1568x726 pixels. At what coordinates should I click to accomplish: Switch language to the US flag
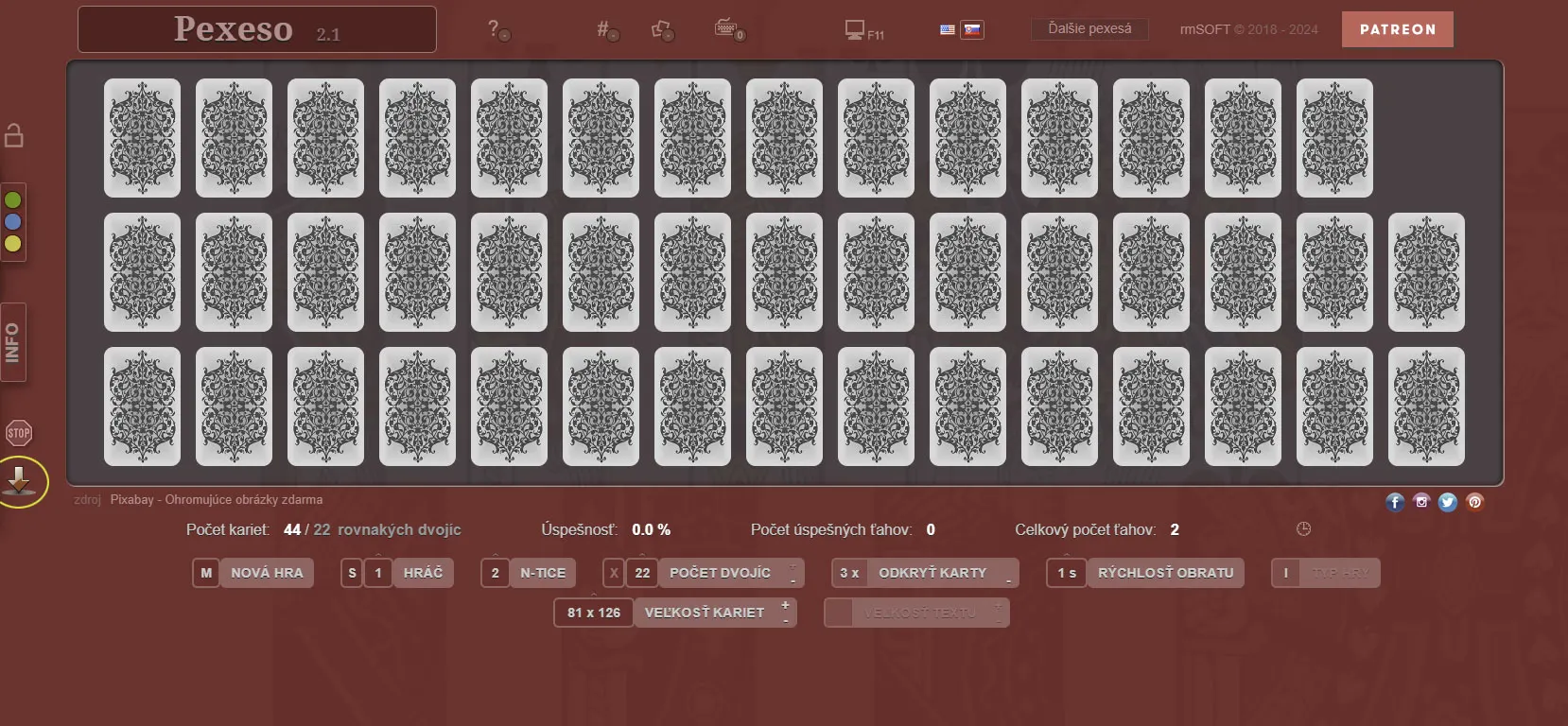[x=948, y=30]
